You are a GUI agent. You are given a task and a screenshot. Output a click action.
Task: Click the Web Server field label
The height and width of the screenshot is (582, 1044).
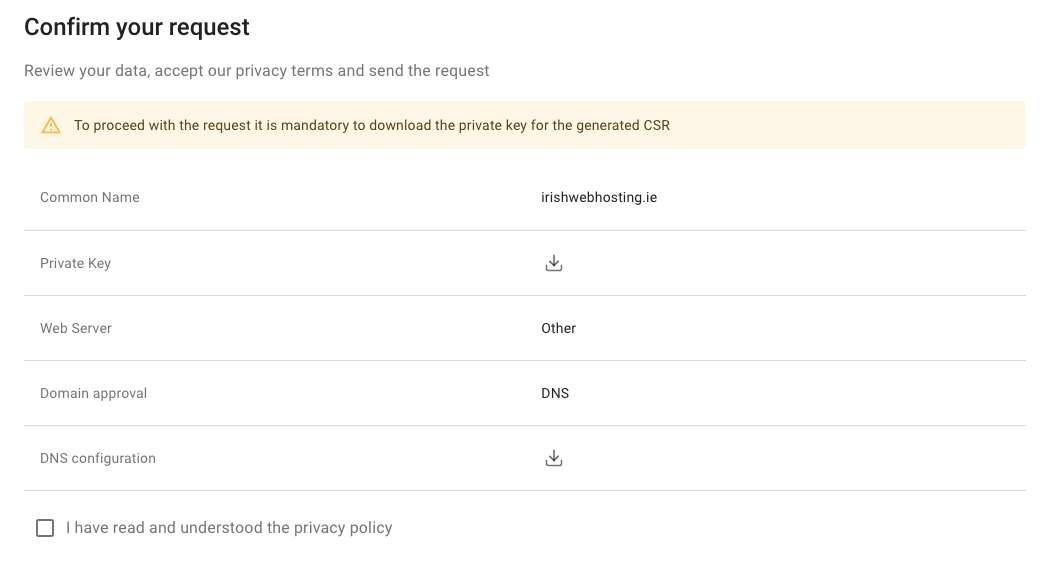click(76, 328)
